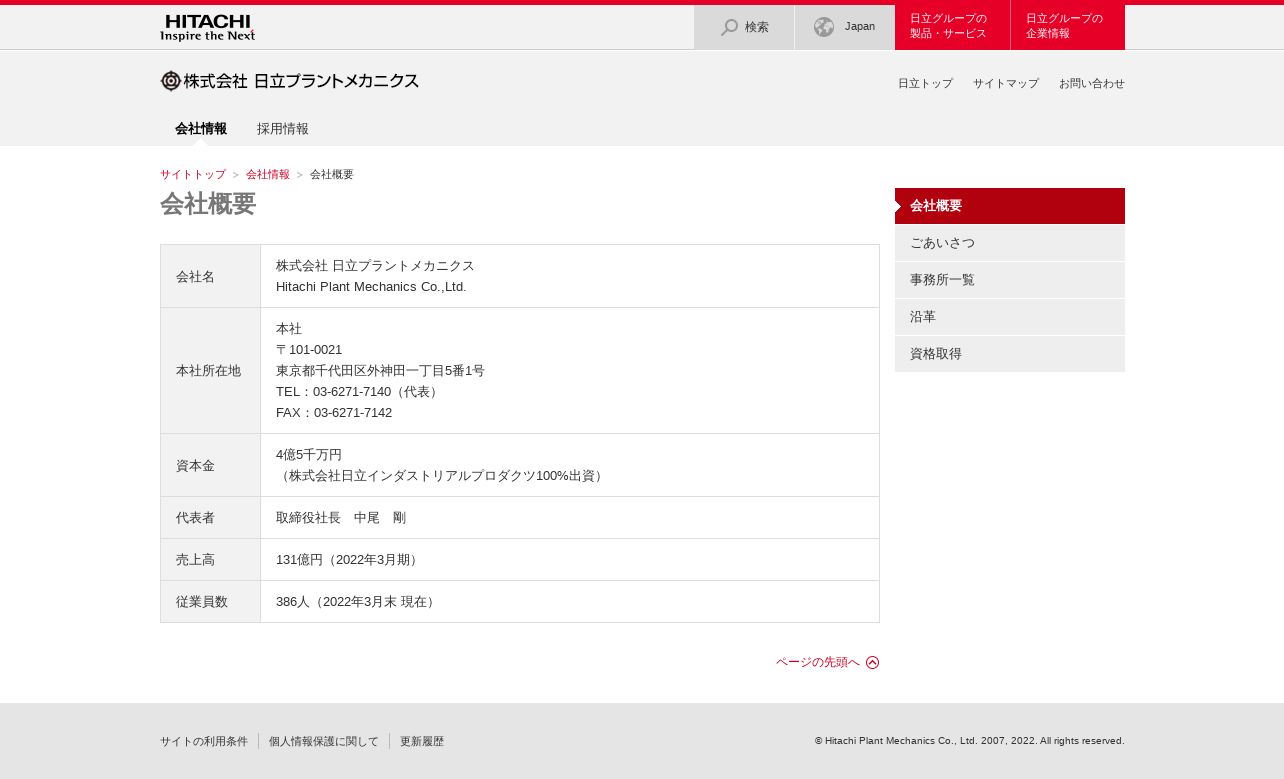The image size is (1284, 779).
Task: Click the 東京都千代田区外神田一丁目5番1号 address
Action: pos(380,371)
